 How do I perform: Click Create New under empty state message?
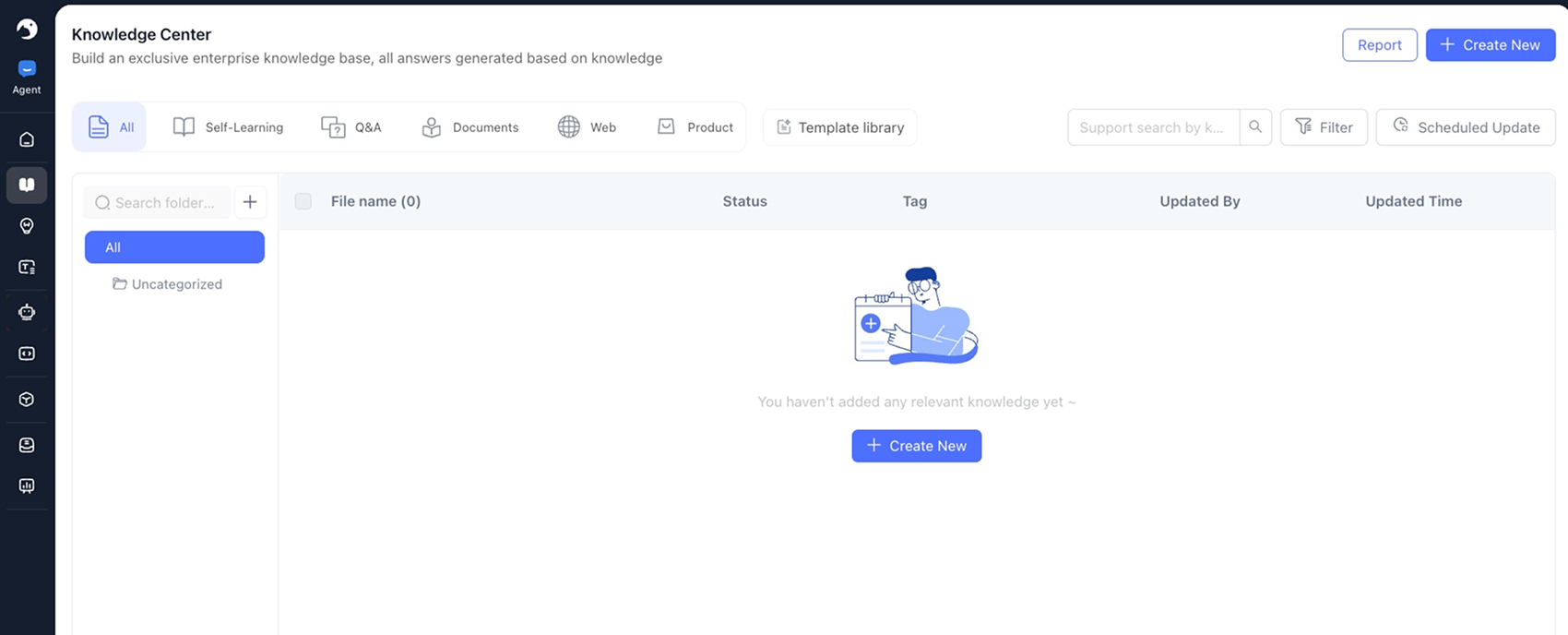pos(917,446)
